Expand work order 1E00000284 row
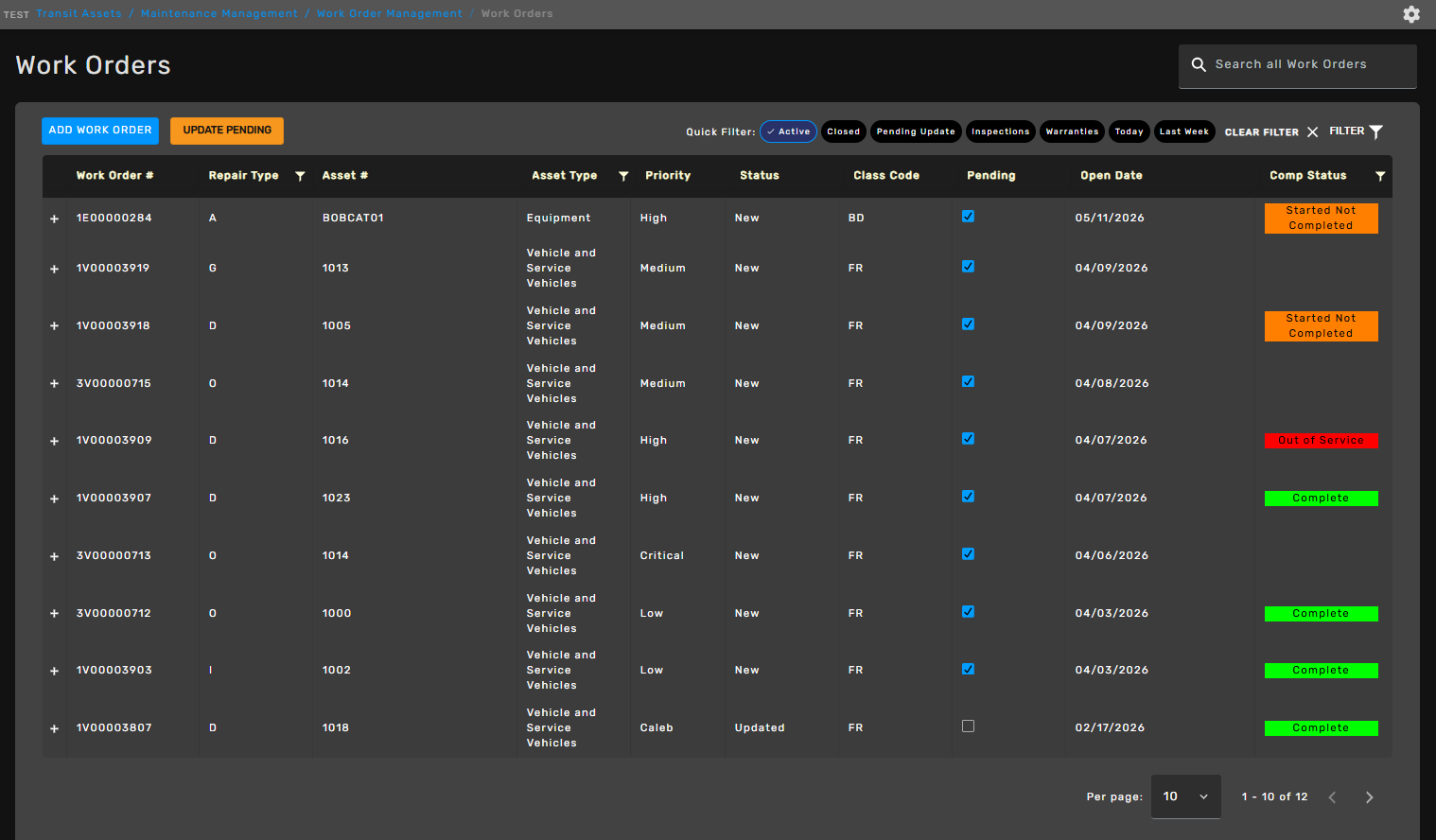 coord(54,219)
